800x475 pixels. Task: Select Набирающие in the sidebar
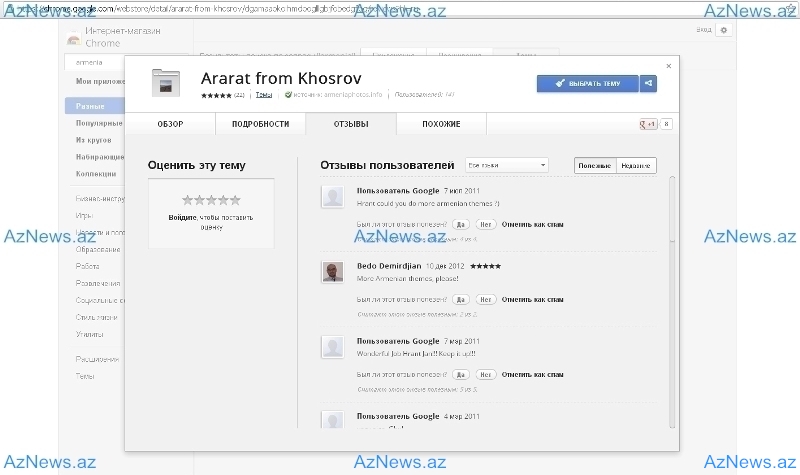[99, 157]
